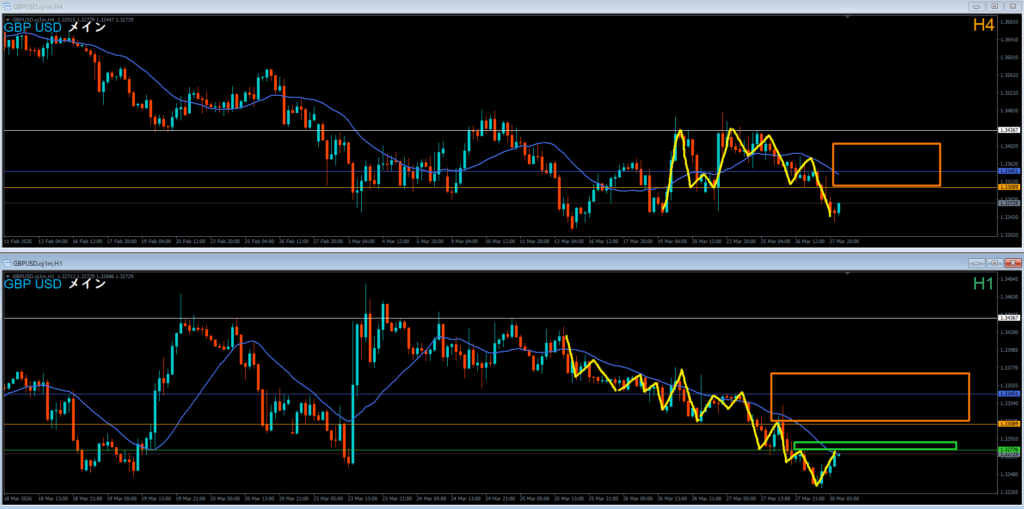Click the GBP USD メイン label in the H1 chart
1024x509 pixels.
click(54, 284)
